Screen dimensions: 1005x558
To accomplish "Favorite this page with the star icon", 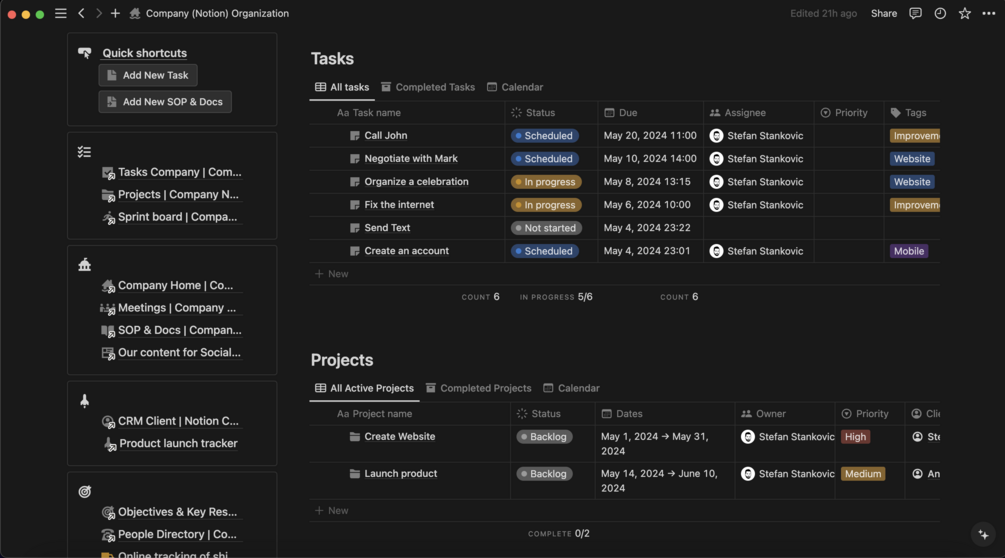I will [x=964, y=14].
